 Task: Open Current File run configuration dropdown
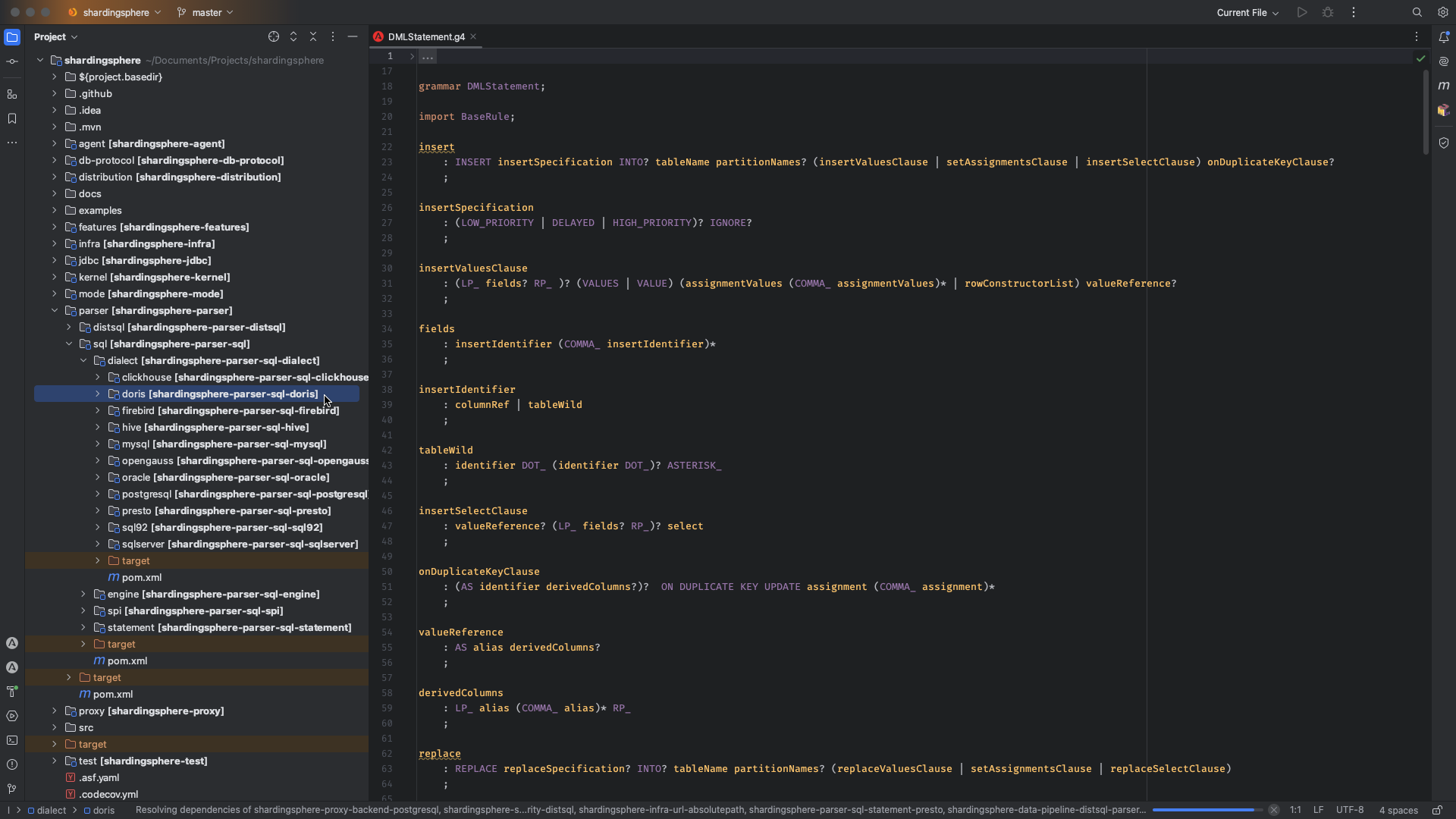(x=1247, y=12)
